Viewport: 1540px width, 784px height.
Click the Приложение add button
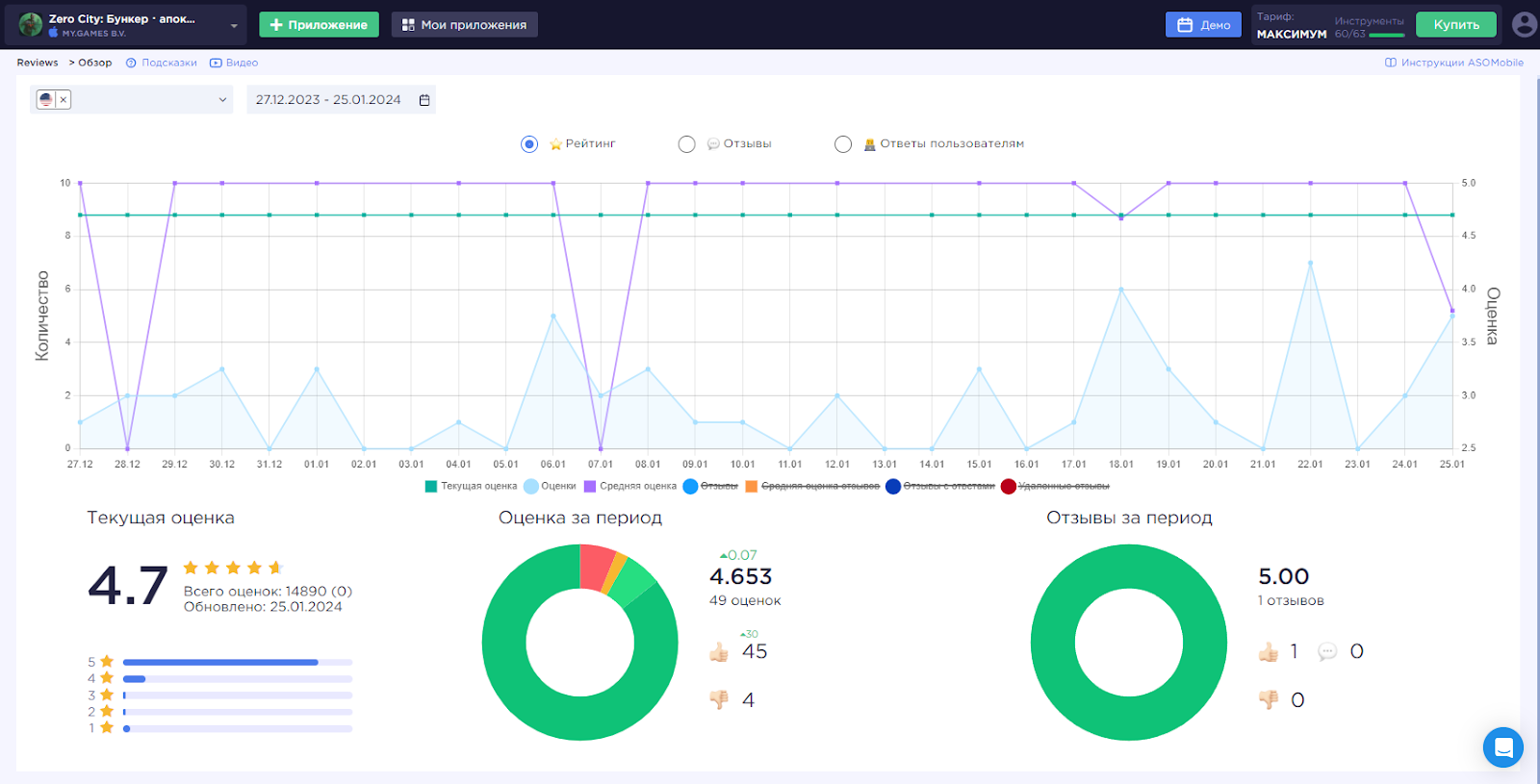(319, 25)
